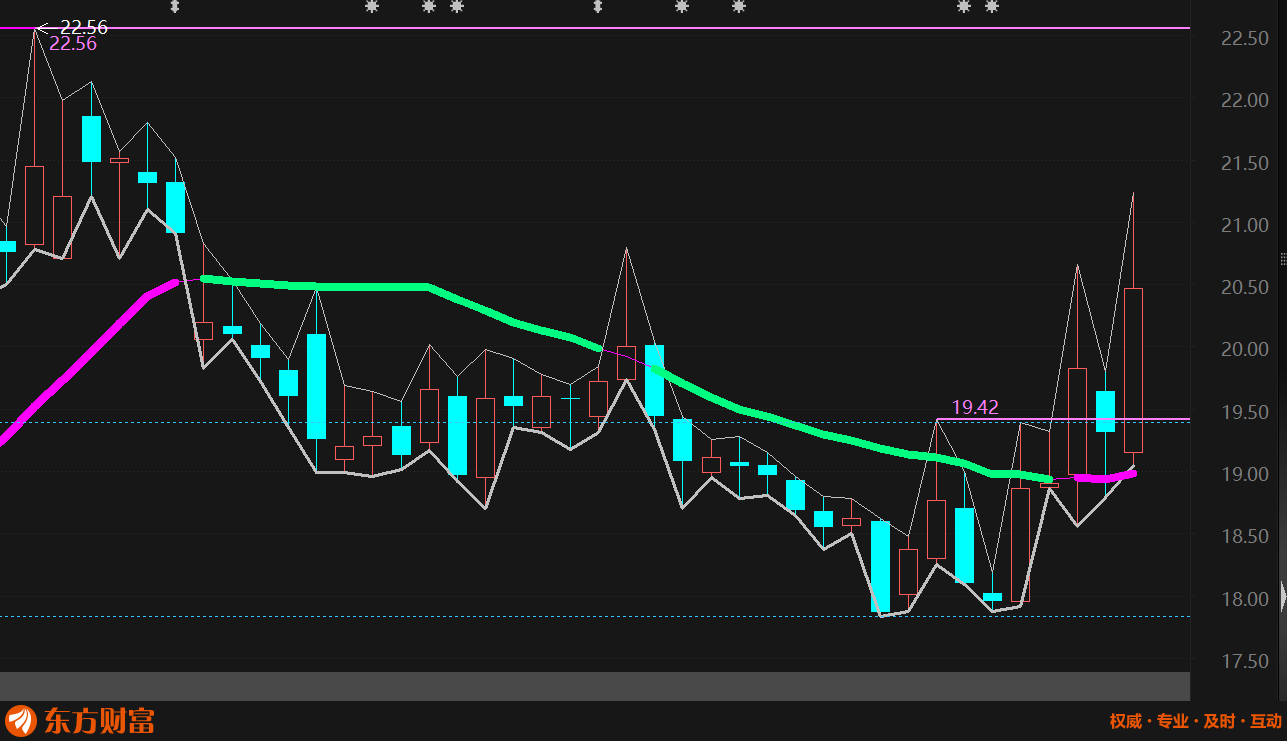Click the 19.00 price axis label

(x=1246, y=474)
